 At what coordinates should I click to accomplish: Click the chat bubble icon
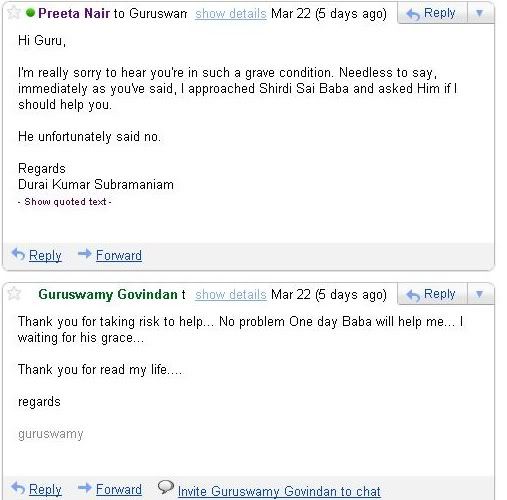[x=165, y=487]
